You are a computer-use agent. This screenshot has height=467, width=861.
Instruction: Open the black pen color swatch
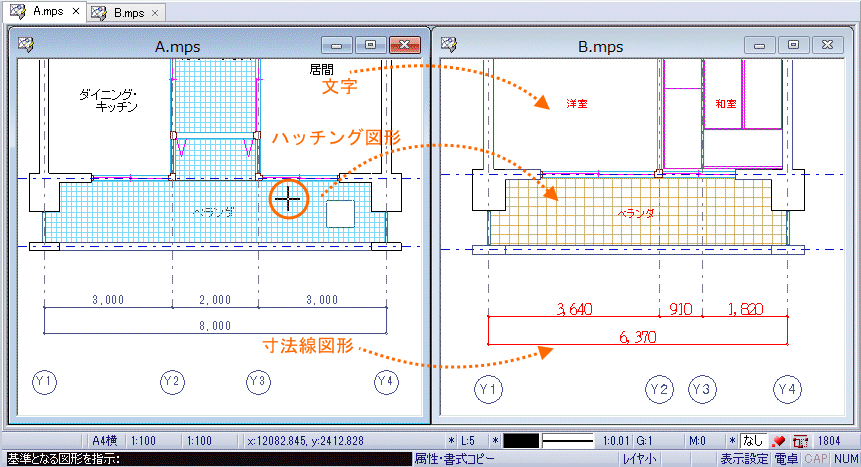[521, 441]
